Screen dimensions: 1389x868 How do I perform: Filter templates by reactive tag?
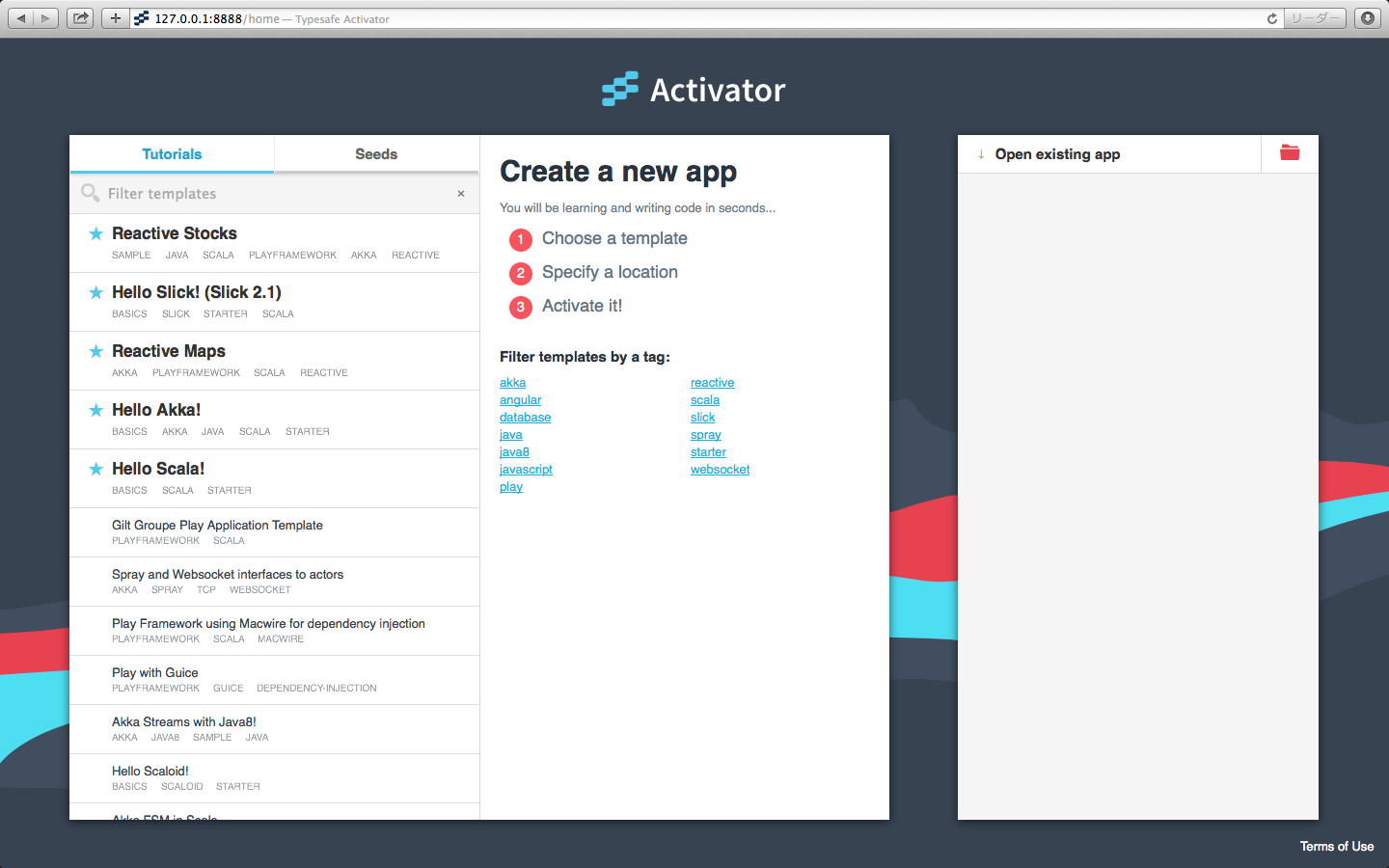[x=712, y=383]
